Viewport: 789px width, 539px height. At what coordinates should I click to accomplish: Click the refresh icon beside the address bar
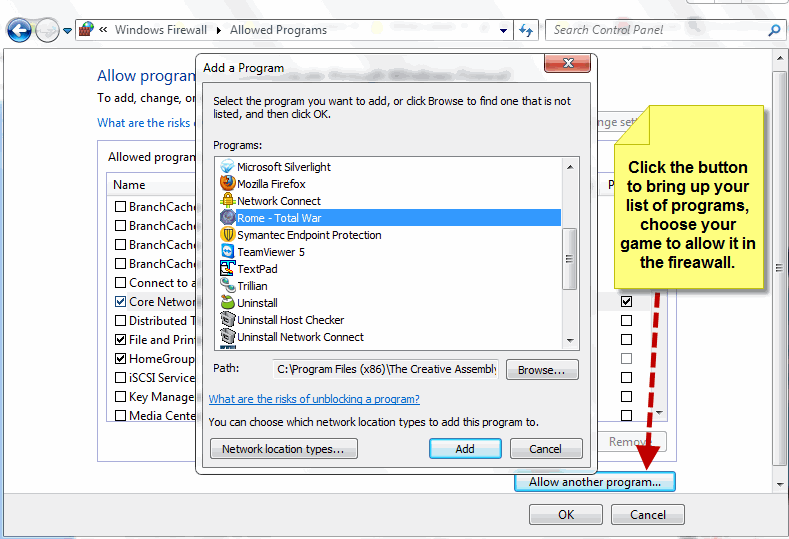tap(526, 30)
